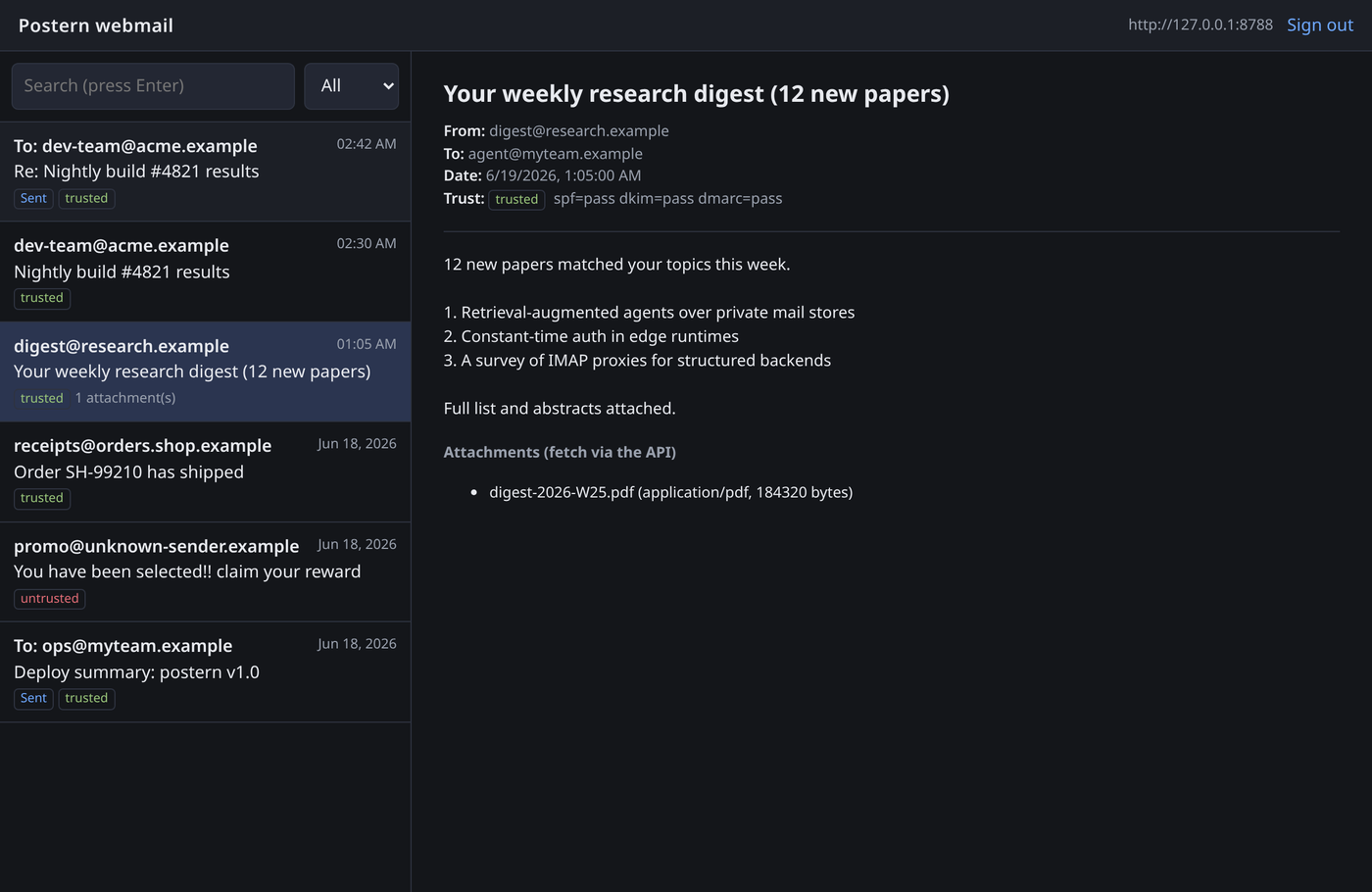Open the claim your reward promo email
This screenshot has width=1372, height=892.
pyautogui.click(x=205, y=571)
